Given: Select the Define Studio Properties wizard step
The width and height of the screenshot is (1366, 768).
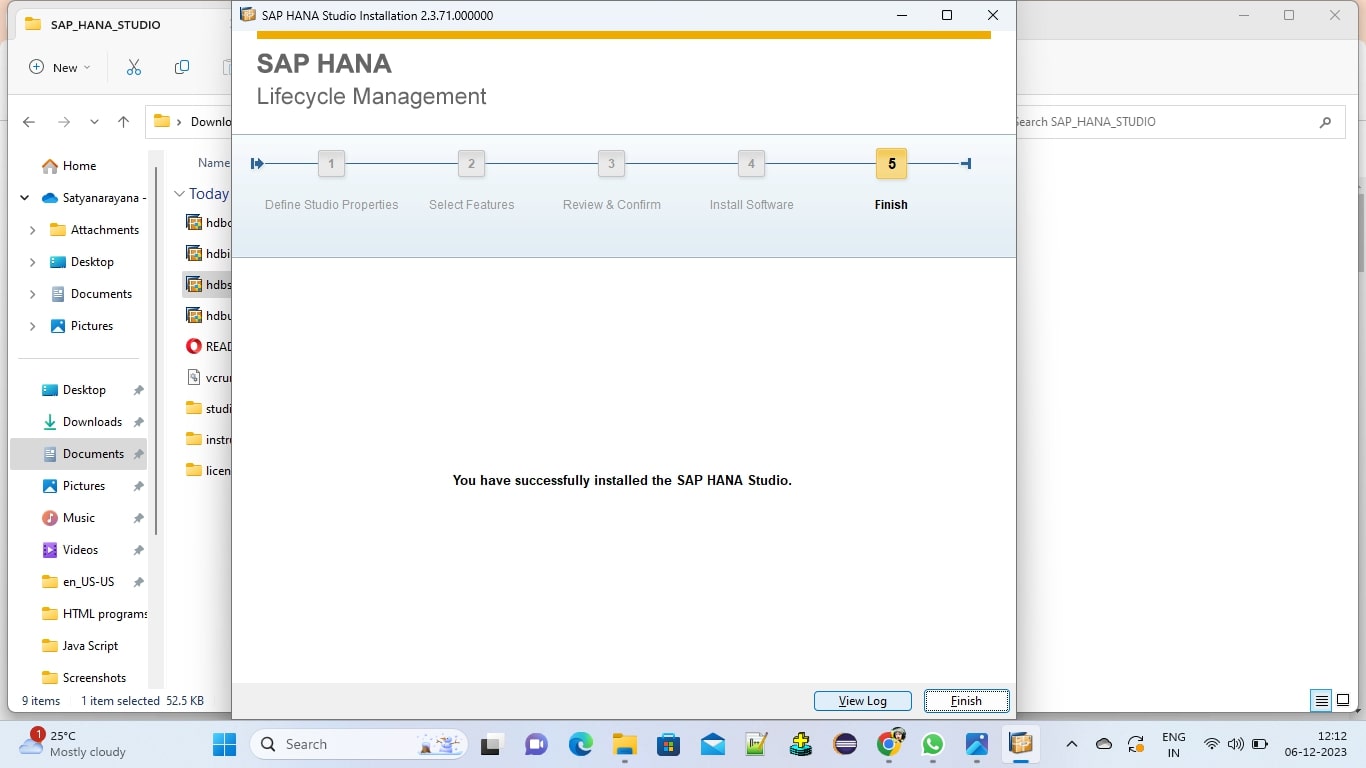Looking at the screenshot, I should click(x=331, y=163).
